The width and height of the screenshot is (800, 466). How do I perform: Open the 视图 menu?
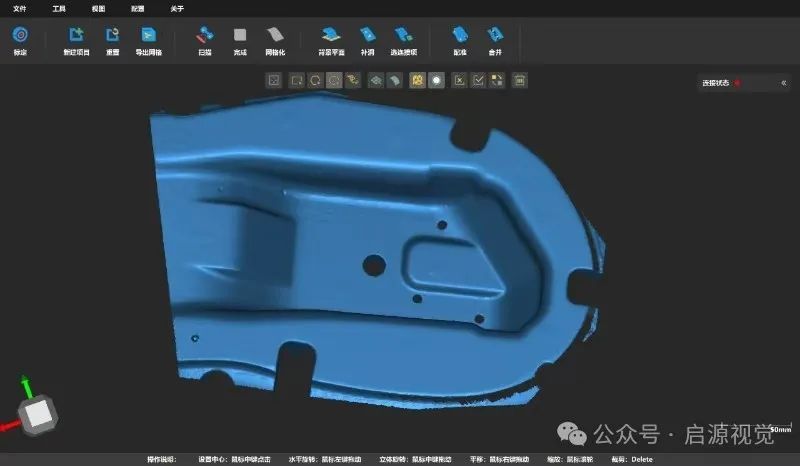pyautogui.click(x=98, y=8)
